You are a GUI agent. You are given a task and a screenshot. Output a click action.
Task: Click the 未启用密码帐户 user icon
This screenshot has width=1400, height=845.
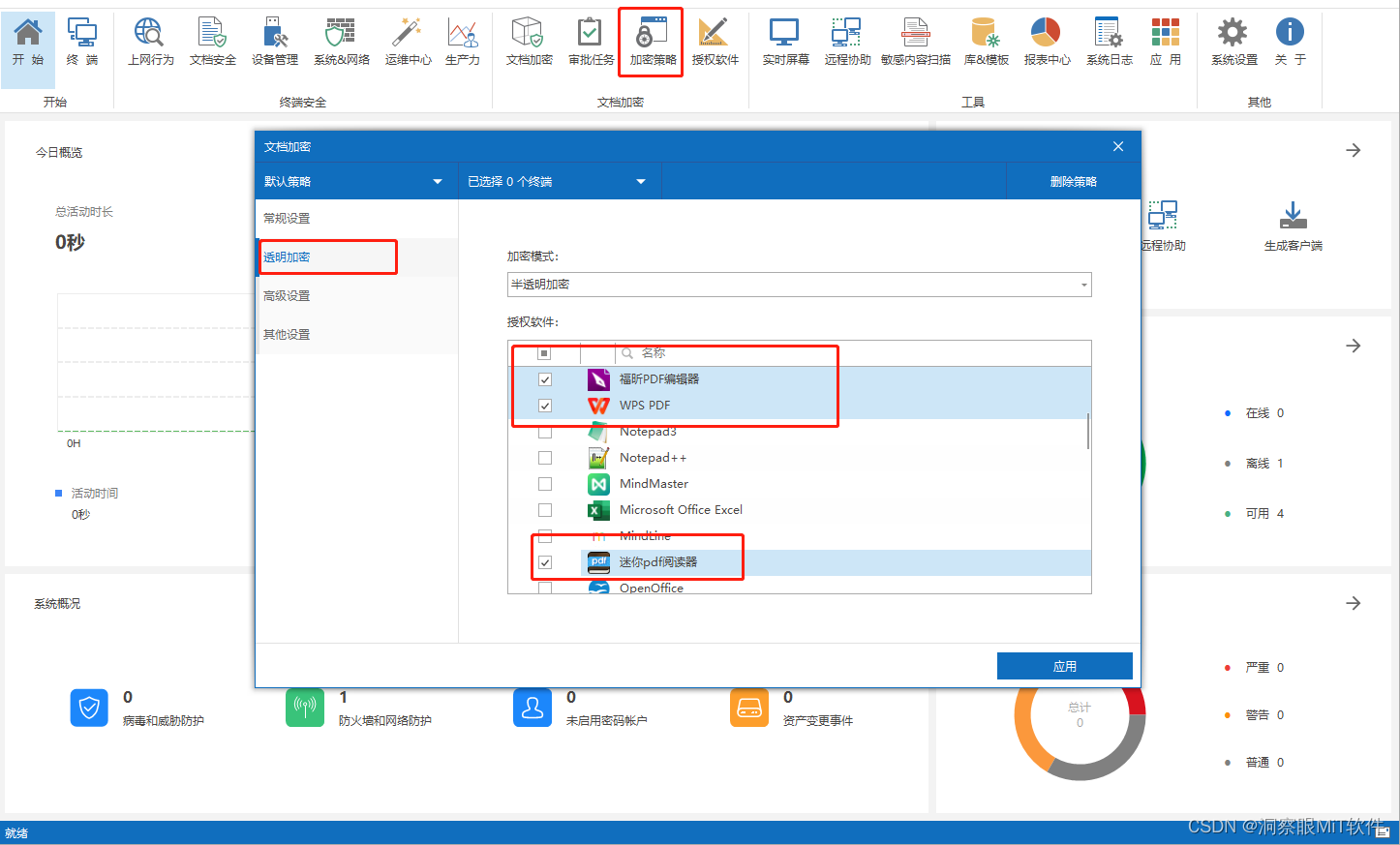pyautogui.click(x=533, y=708)
